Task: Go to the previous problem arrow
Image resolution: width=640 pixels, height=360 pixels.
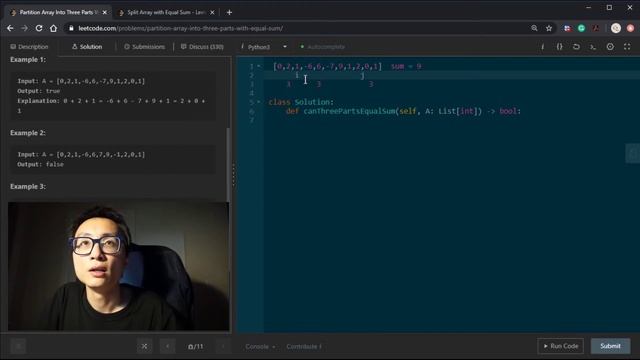Action: point(167,347)
